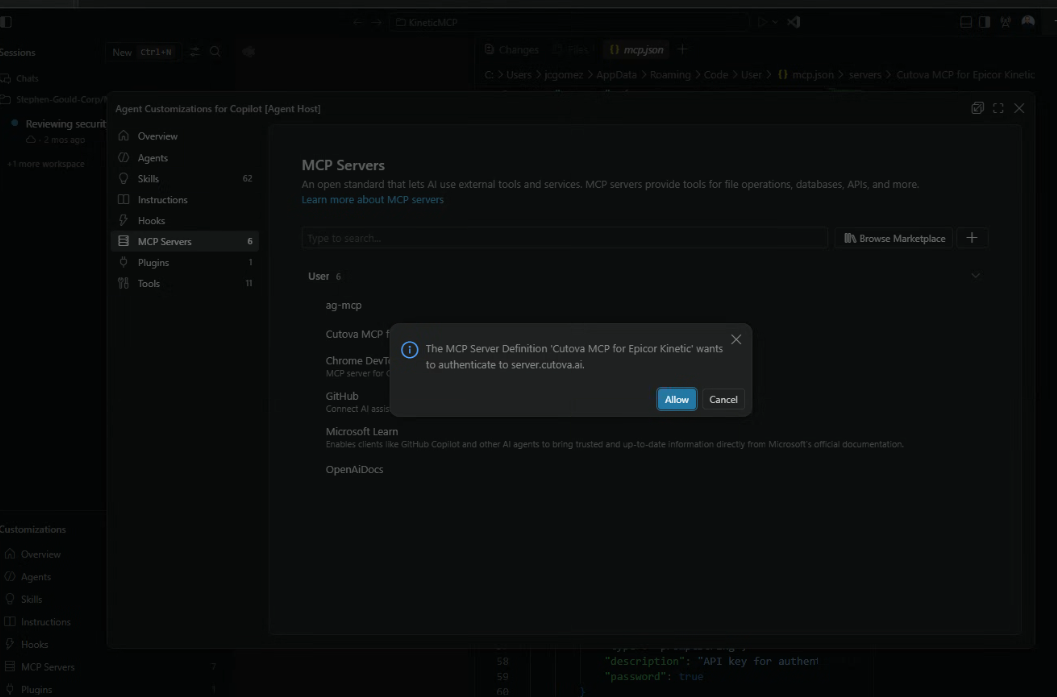Screen dimensions: 1057x697
Task: Toggle the bottom panel layout icon
Action: [x=966, y=22]
